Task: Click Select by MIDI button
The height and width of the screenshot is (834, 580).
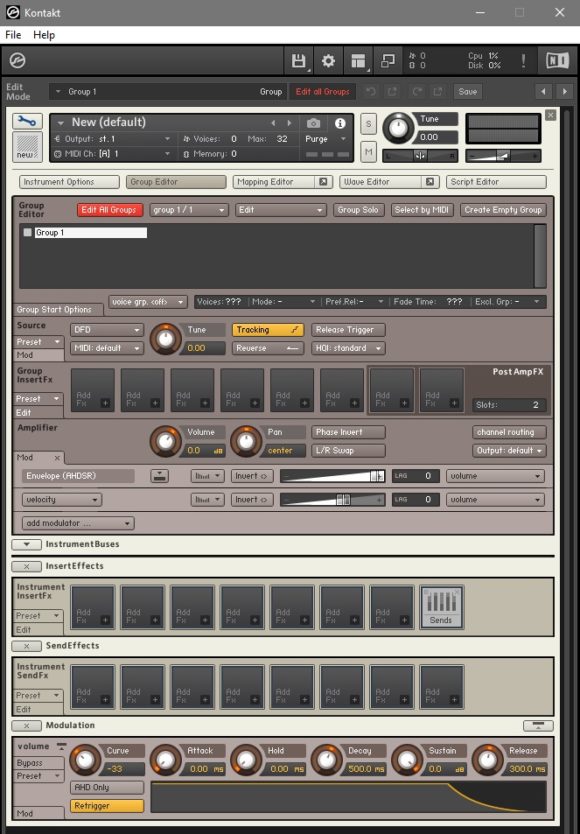Action: coord(422,210)
